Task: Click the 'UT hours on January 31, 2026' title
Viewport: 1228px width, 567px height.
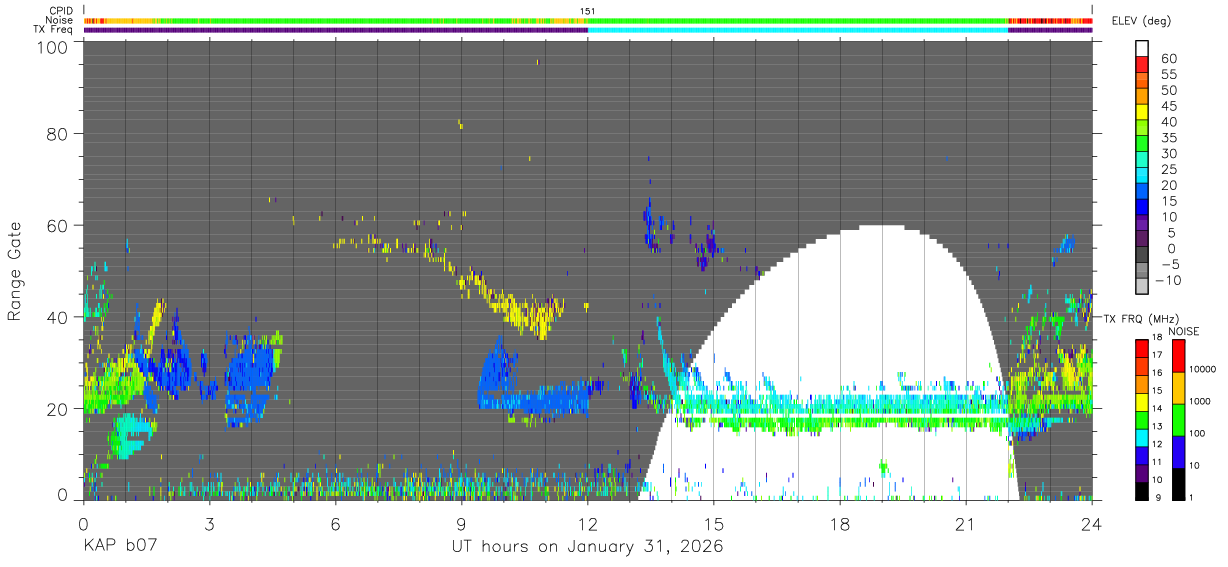Action: tap(587, 547)
